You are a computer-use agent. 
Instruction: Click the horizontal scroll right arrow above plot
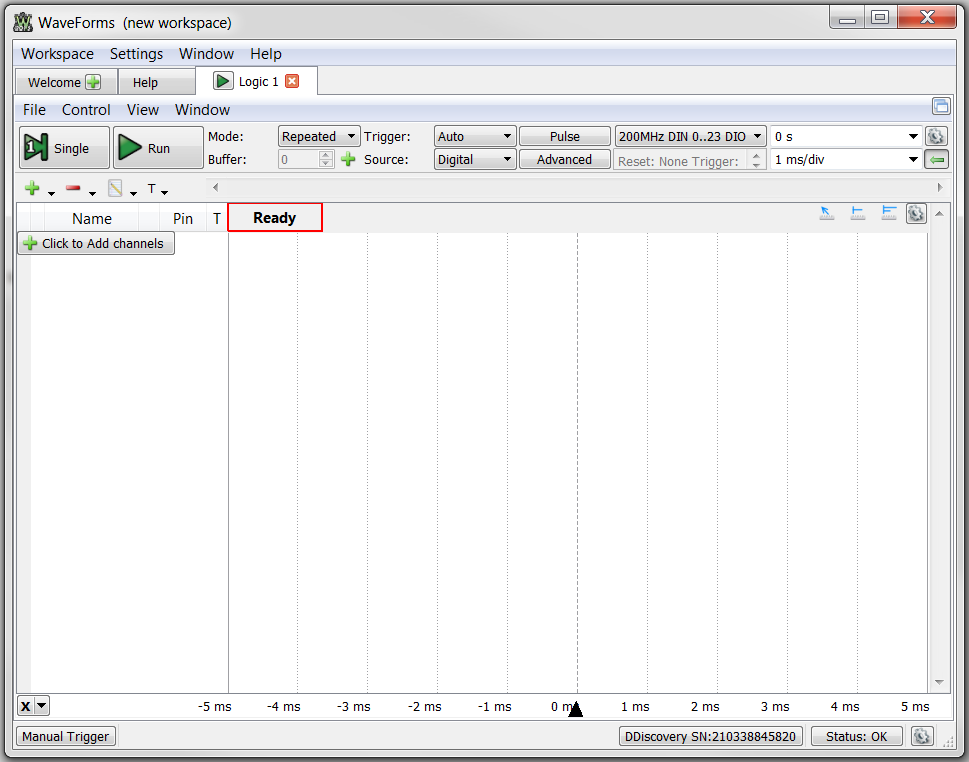click(x=940, y=187)
